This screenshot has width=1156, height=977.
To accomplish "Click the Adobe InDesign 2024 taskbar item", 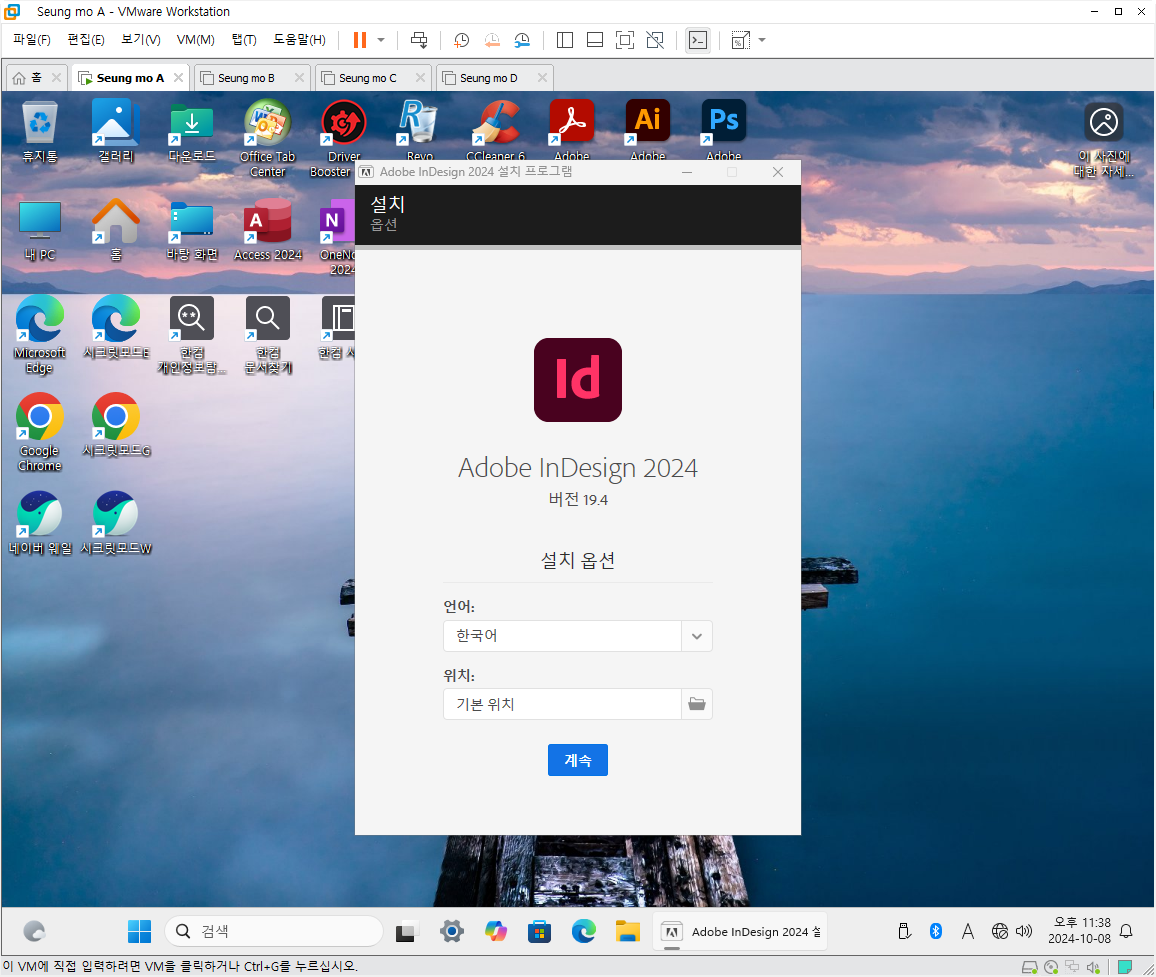I will (x=739, y=931).
